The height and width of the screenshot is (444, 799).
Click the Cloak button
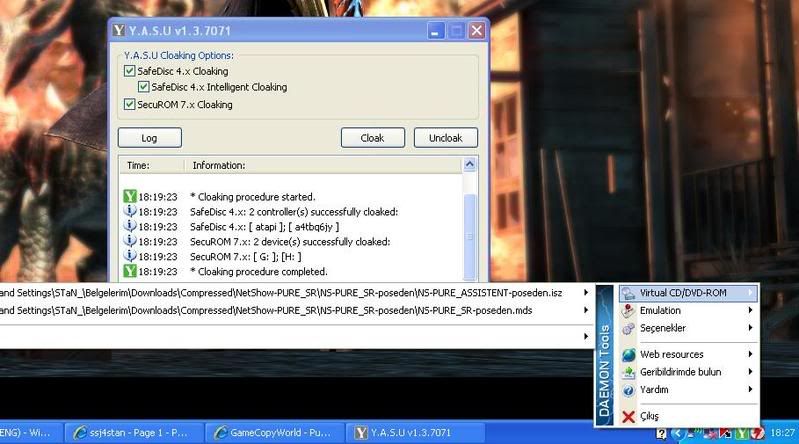pos(372,138)
